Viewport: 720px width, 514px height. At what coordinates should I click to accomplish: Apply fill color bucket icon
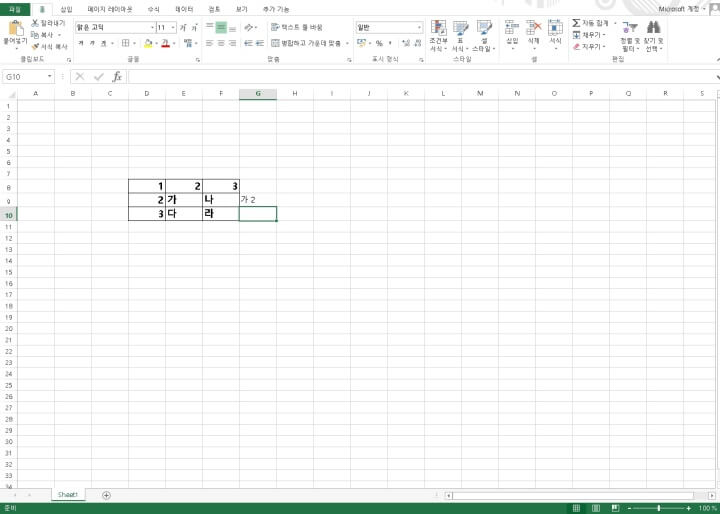coord(148,43)
